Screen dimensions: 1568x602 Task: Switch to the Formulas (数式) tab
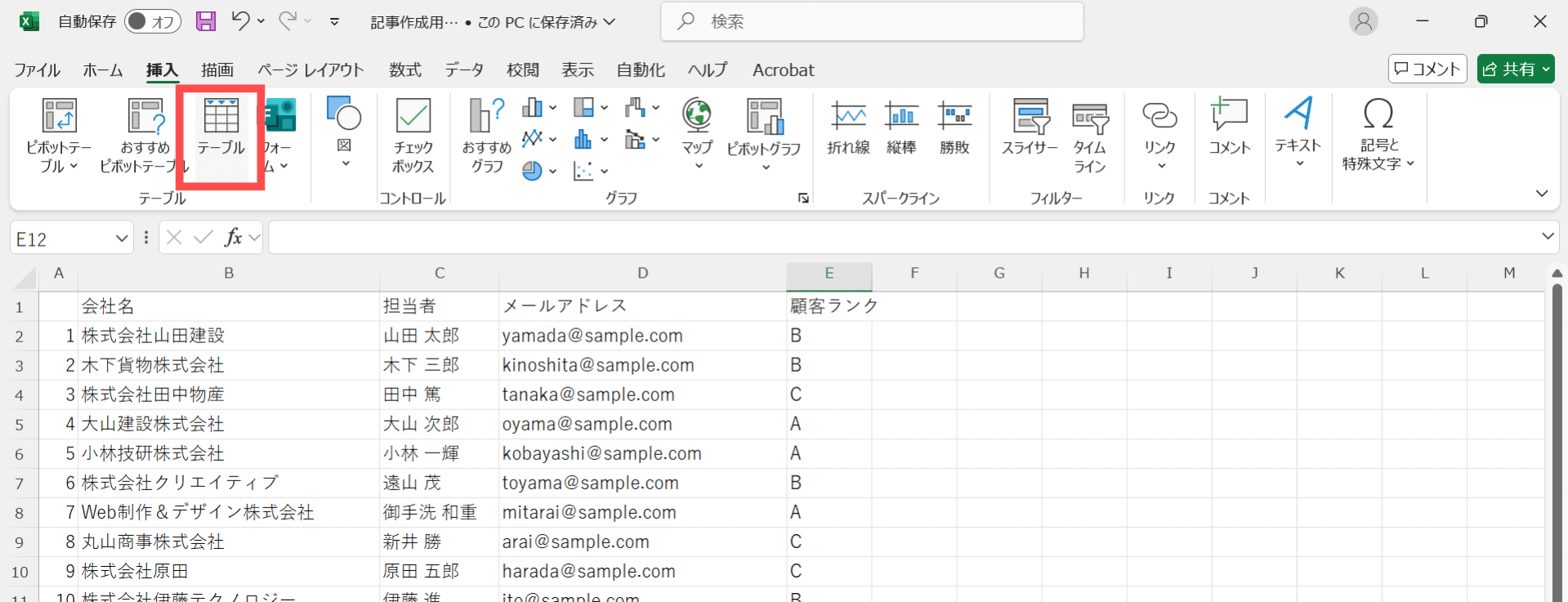(x=405, y=70)
